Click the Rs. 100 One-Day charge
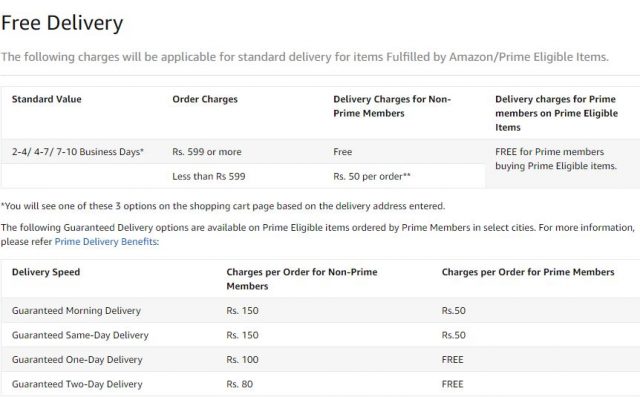The width and height of the screenshot is (640, 397). tap(242, 359)
